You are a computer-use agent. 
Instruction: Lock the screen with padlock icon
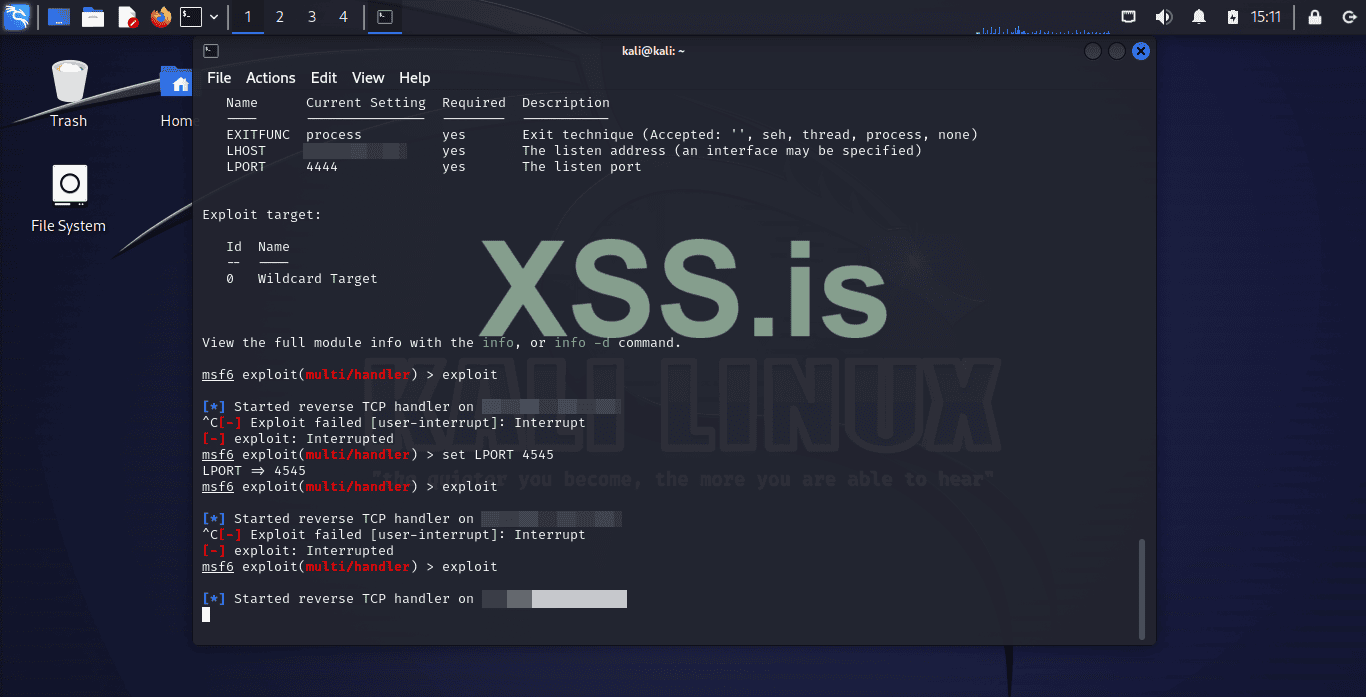click(1315, 17)
